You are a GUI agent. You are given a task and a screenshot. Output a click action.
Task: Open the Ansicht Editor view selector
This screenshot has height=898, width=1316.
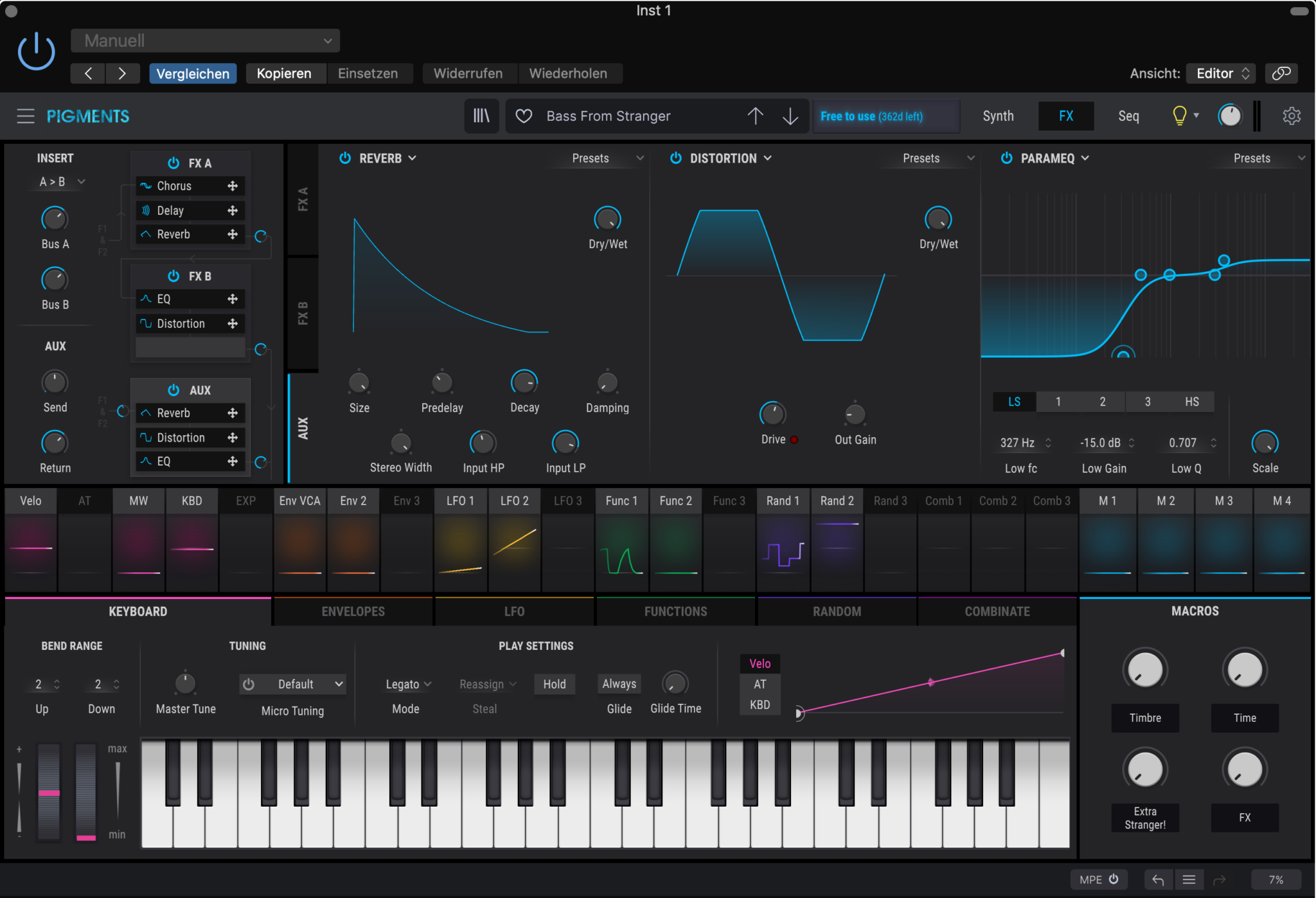pos(1222,73)
